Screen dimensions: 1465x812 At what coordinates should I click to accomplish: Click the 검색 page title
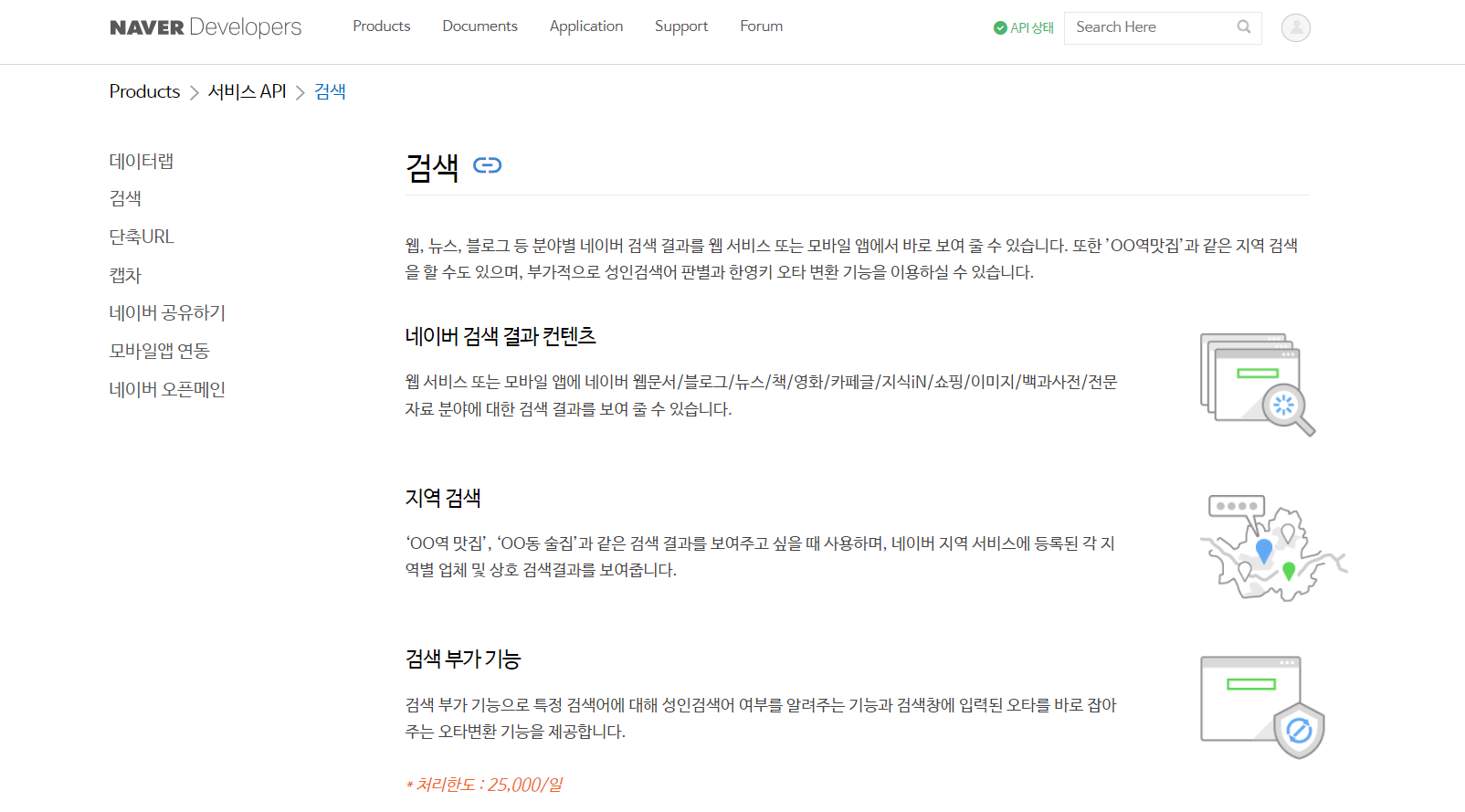tap(432, 167)
